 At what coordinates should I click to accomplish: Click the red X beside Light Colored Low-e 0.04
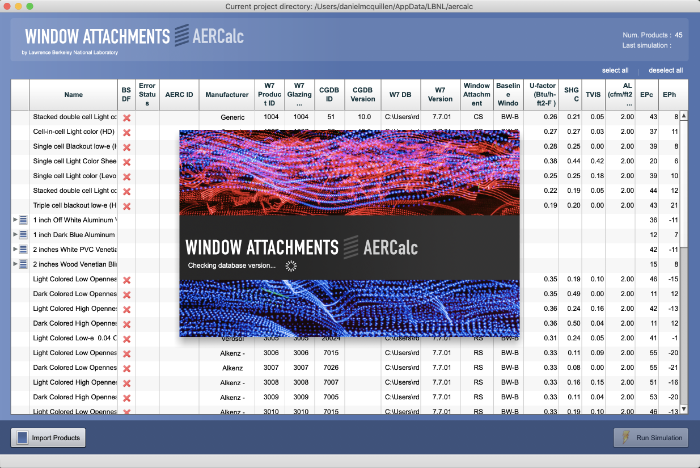tap(127, 339)
